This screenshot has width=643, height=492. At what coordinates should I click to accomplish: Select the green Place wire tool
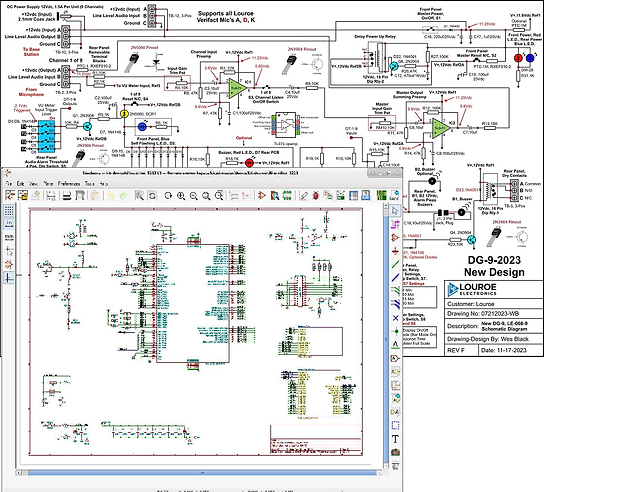[395, 264]
